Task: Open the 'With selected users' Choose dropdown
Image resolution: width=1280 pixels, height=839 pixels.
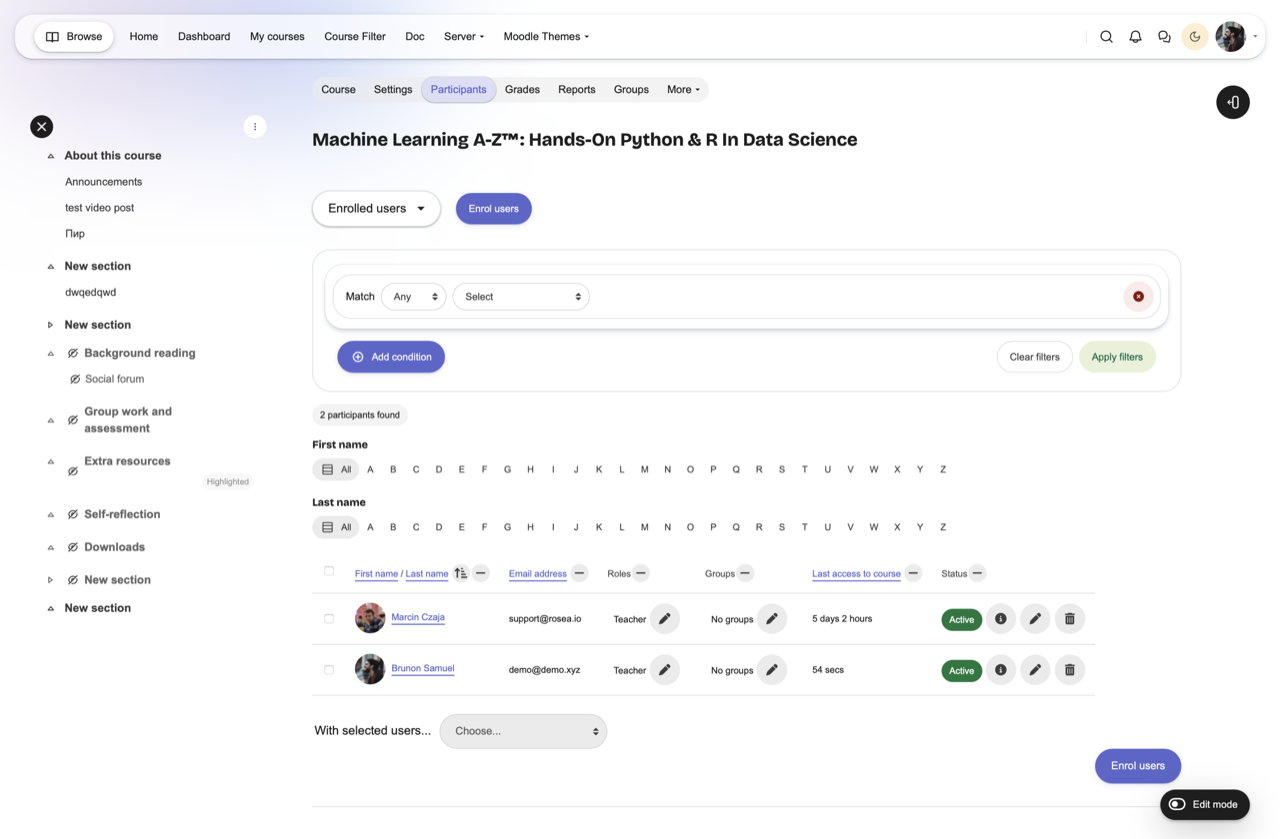Action: 523,731
